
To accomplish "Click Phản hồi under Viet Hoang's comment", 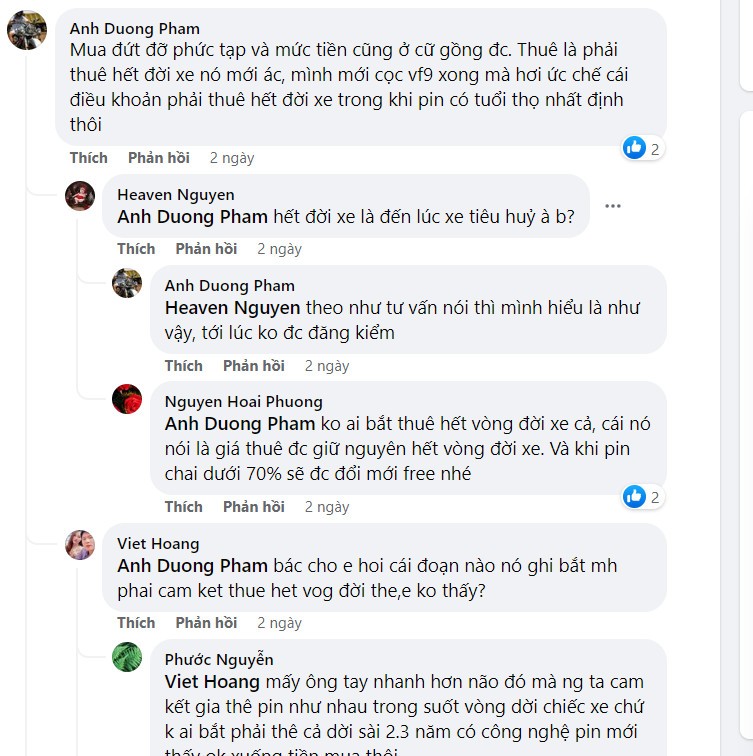I will (x=206, y=623).
